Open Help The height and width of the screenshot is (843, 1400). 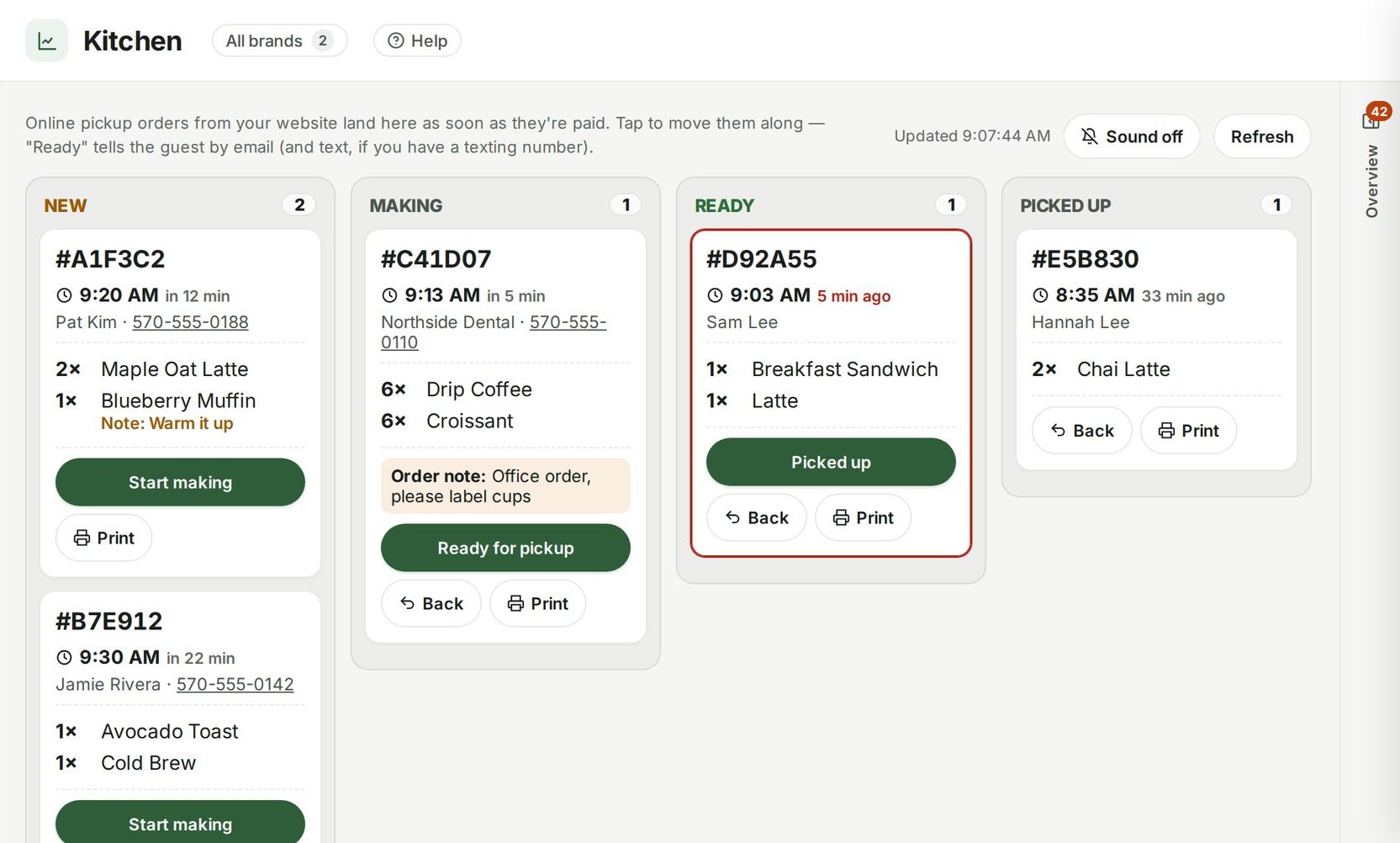417,40
